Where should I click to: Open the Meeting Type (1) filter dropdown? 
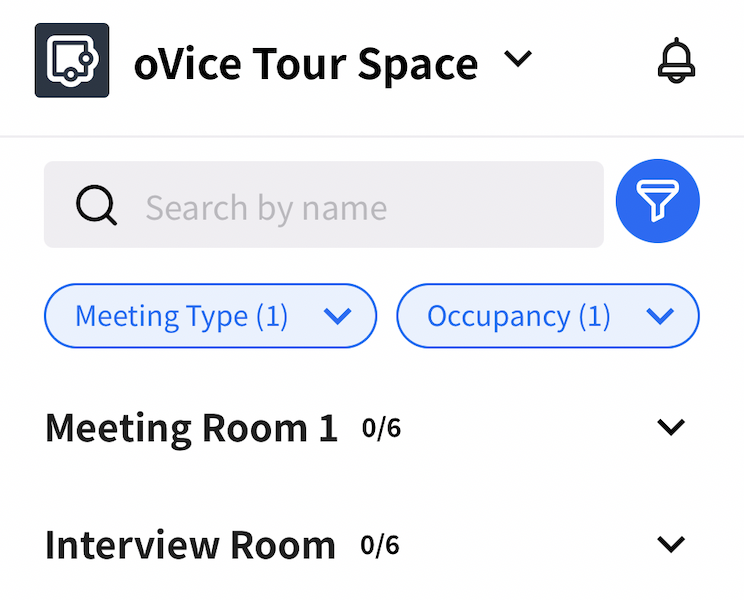210,316
